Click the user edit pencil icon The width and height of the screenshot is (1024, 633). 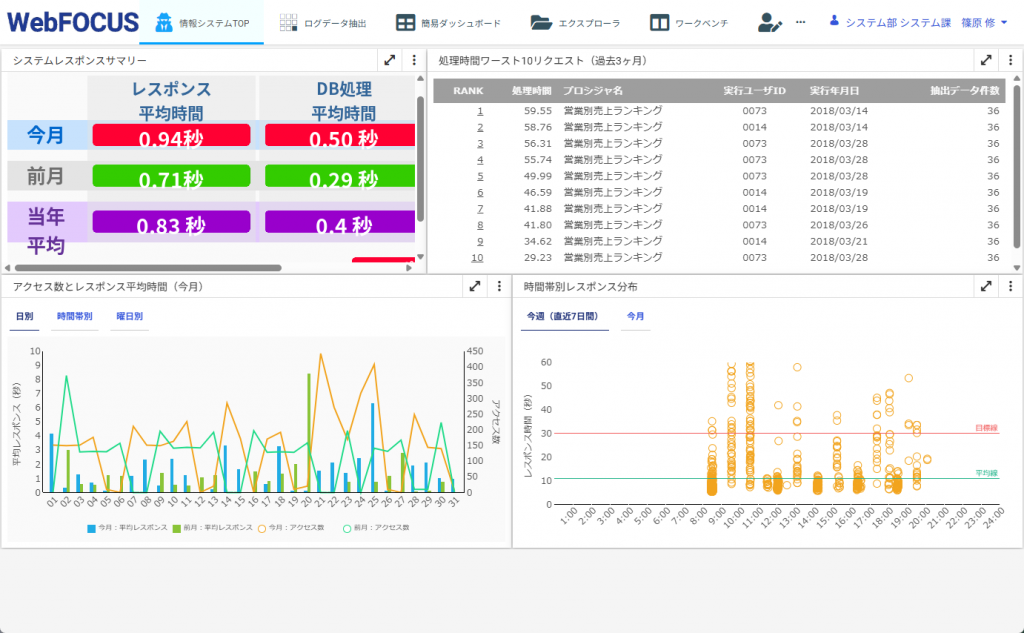click(x=769, y=22)
